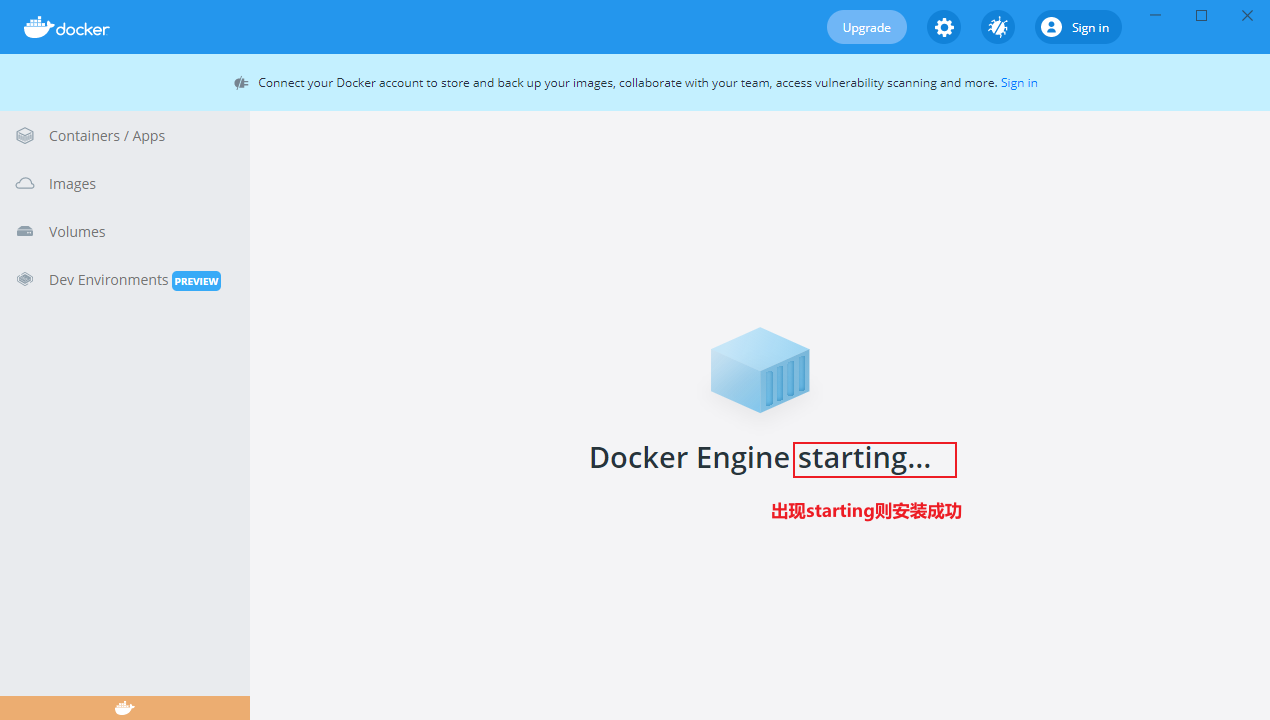
Task: Open Dev Environments preview section
Action: point(108,279)
